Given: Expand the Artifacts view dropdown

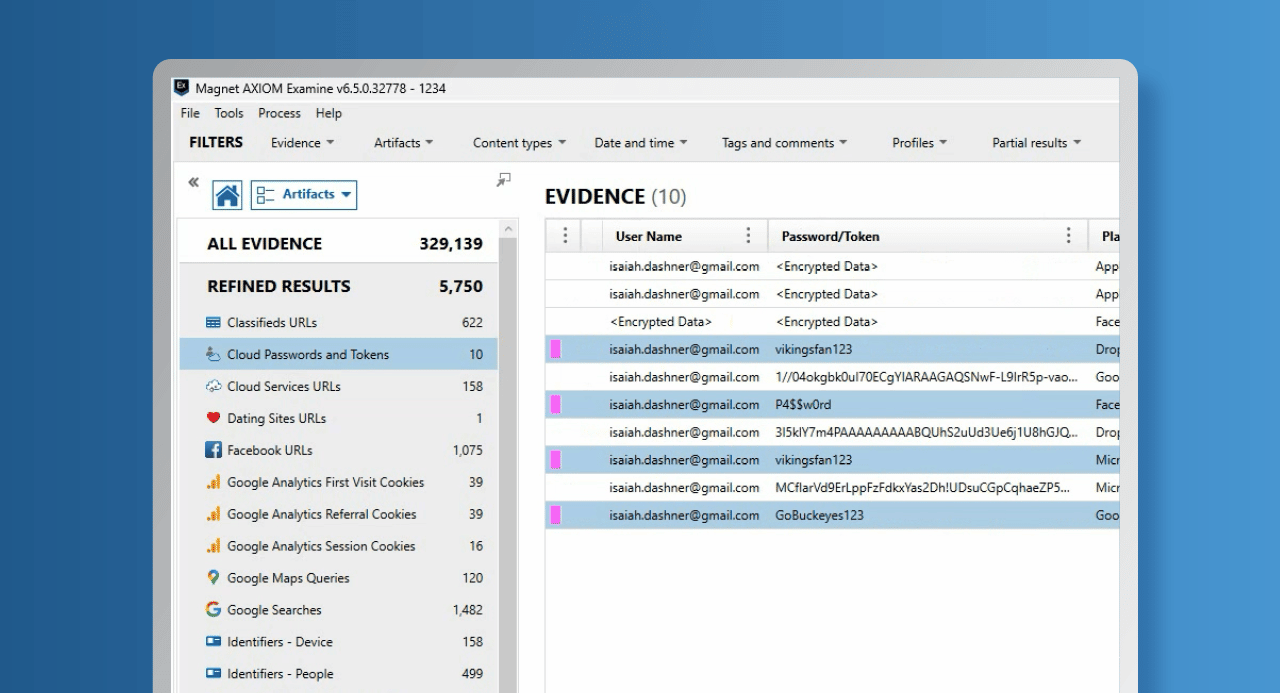Looking at the screenshot, I should click(x=304, y=195).
